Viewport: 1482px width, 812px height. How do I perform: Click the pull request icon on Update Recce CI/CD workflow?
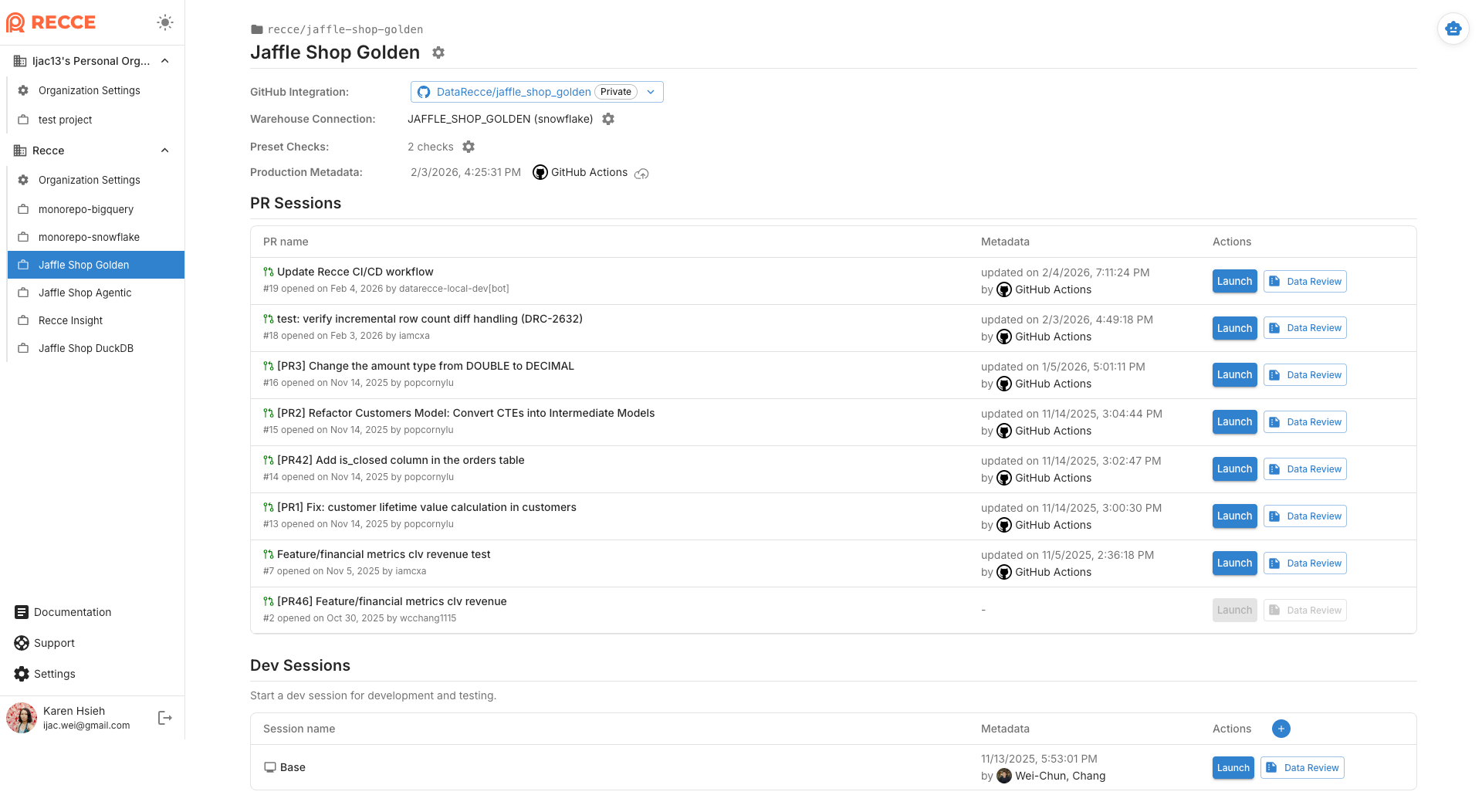tap(268, 271)
